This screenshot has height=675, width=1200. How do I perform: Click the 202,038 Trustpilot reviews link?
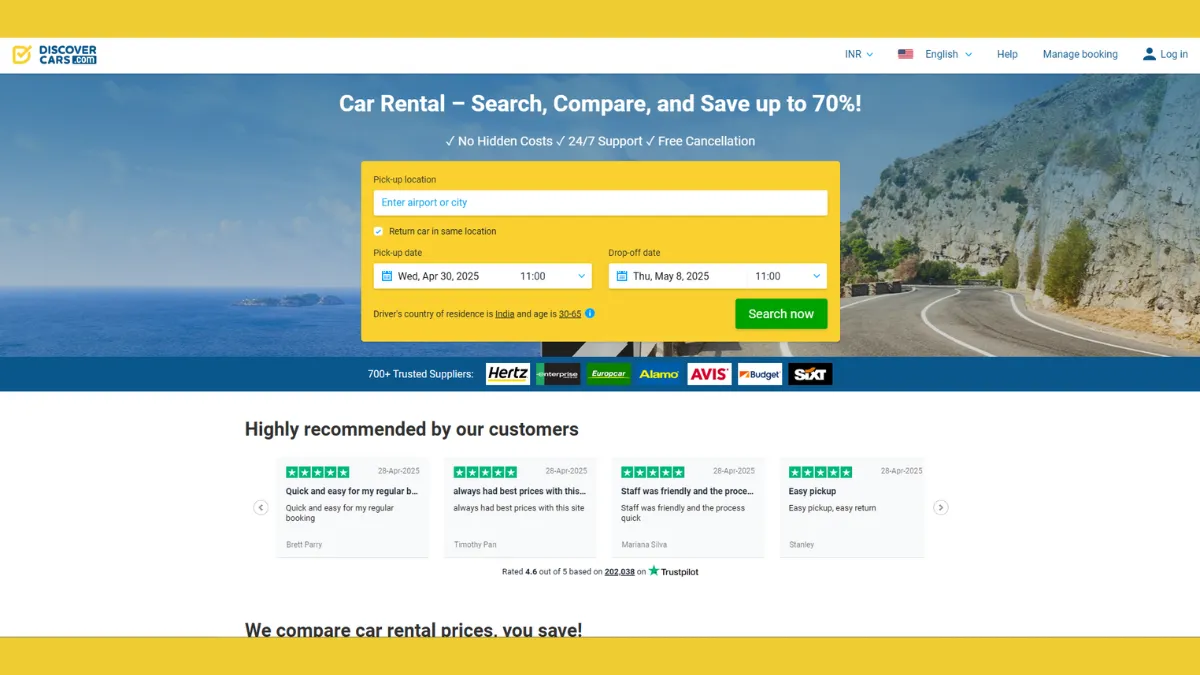point(620,572)
